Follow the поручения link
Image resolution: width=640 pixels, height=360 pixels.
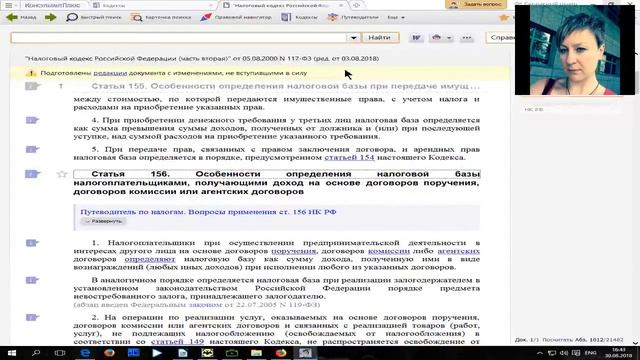pos(293,251)
